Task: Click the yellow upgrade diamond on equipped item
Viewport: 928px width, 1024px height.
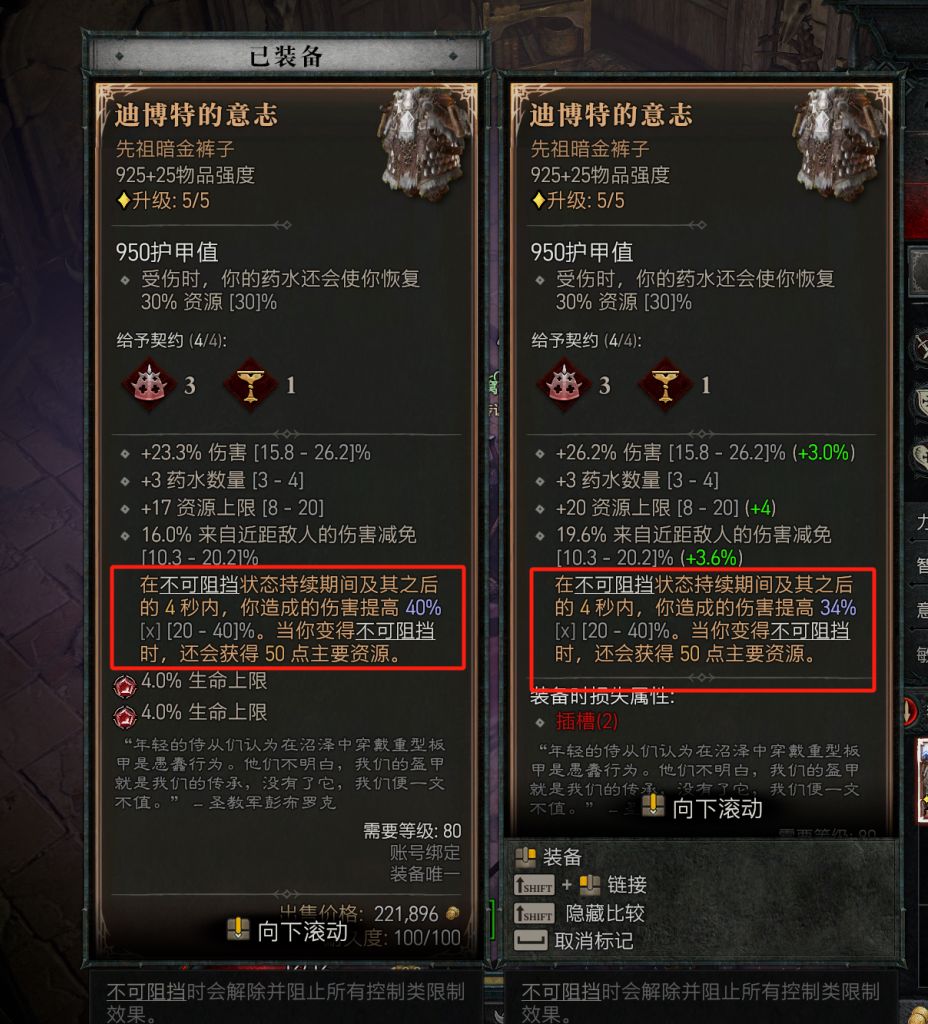Action: [123, 200]
